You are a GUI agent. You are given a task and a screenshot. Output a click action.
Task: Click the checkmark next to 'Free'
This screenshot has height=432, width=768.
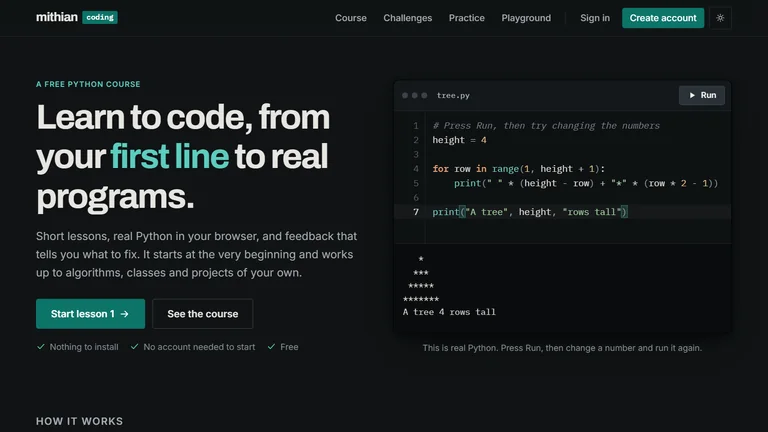271,347
